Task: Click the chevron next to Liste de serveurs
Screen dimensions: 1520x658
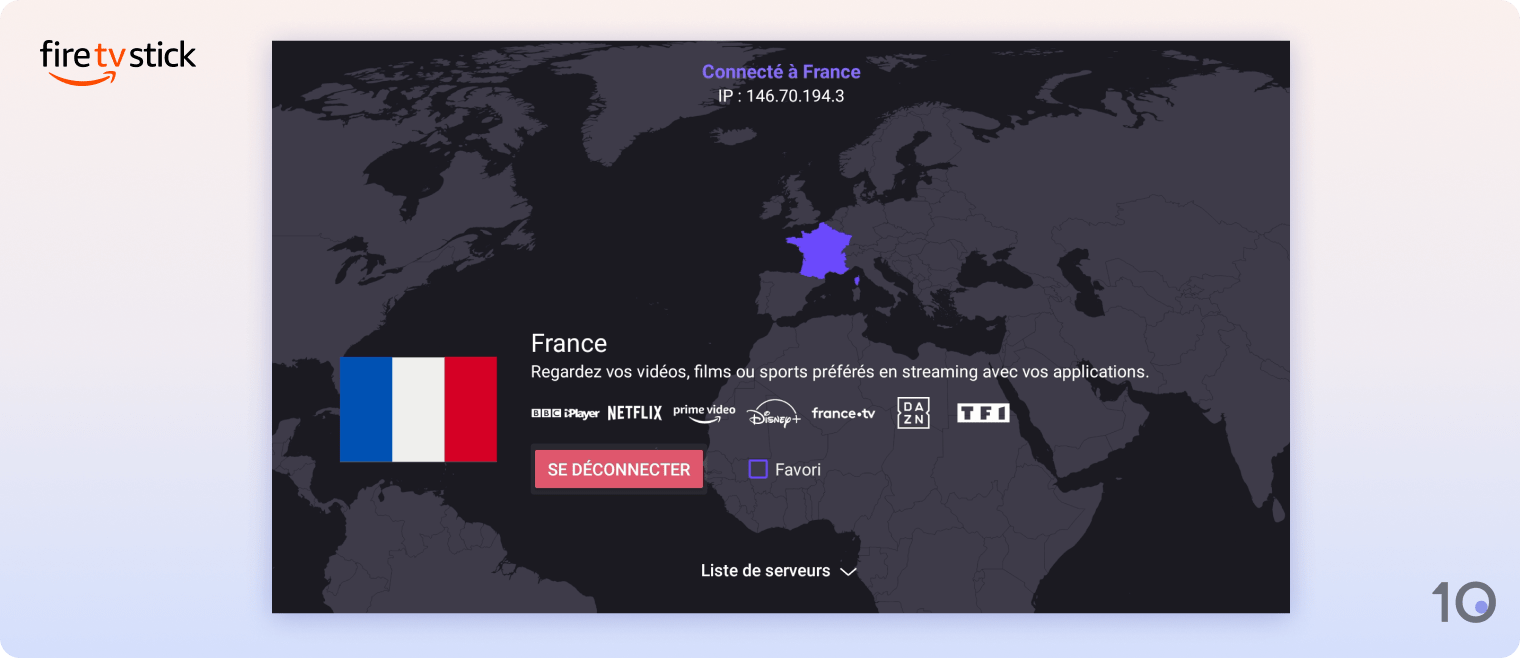Action: tap(849, 572)
